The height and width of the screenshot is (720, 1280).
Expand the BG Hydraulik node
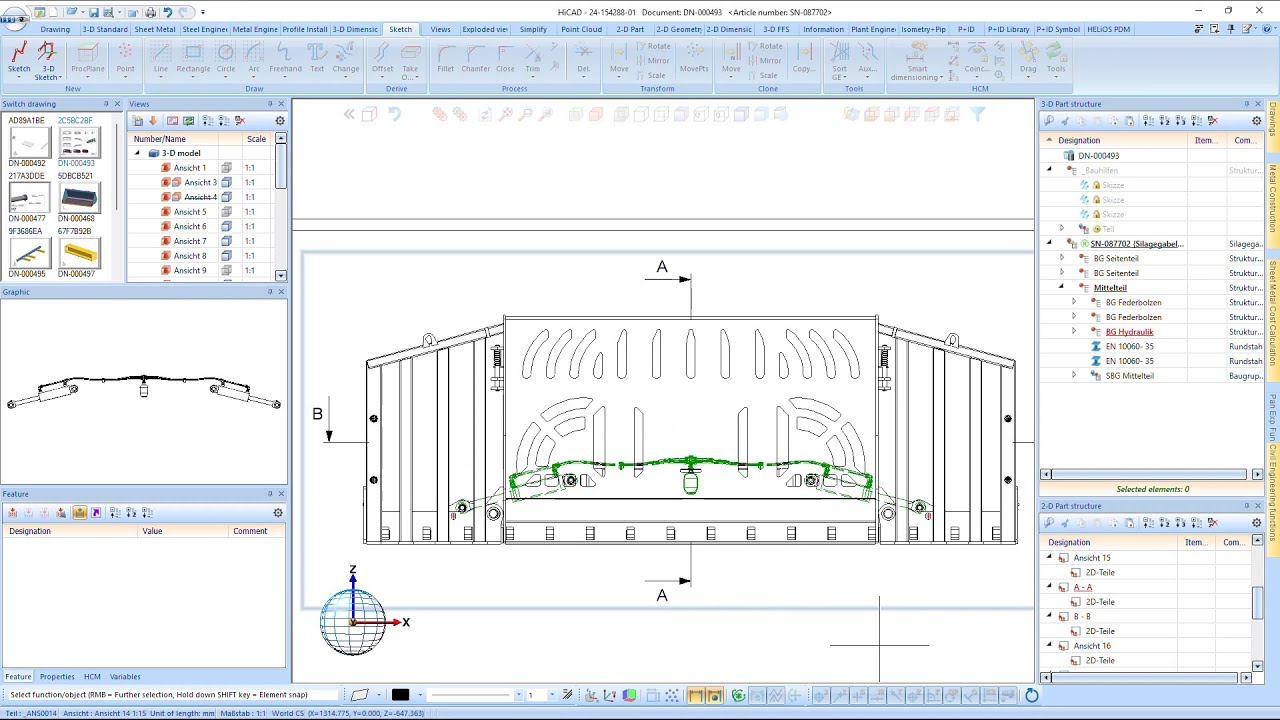pos(1074,331)
